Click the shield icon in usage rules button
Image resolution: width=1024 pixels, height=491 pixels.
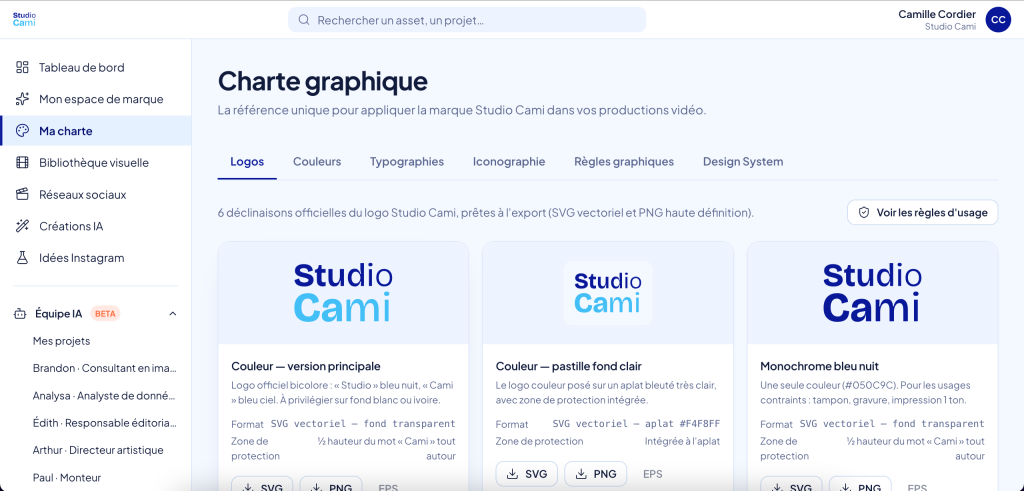(x=864, y=212)
